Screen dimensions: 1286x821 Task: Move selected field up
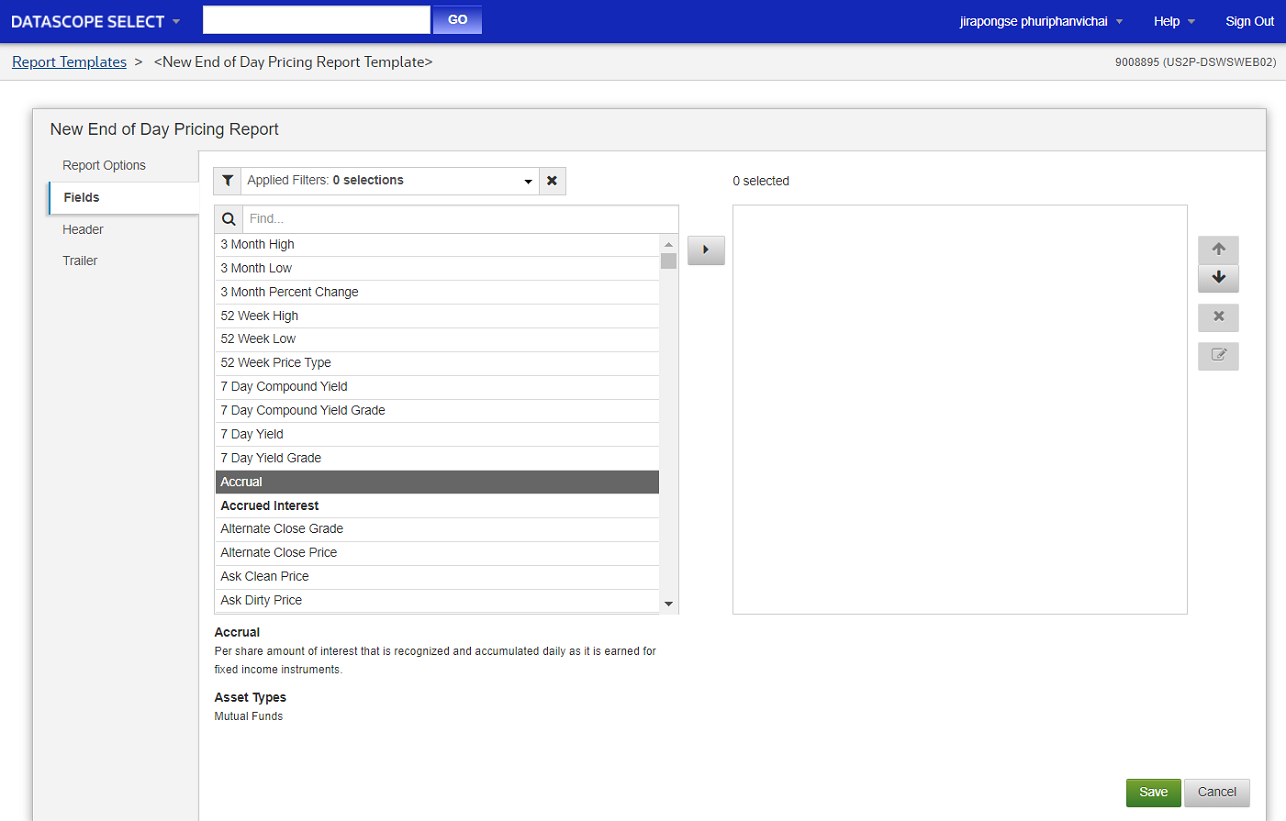tap(1218, 250)
